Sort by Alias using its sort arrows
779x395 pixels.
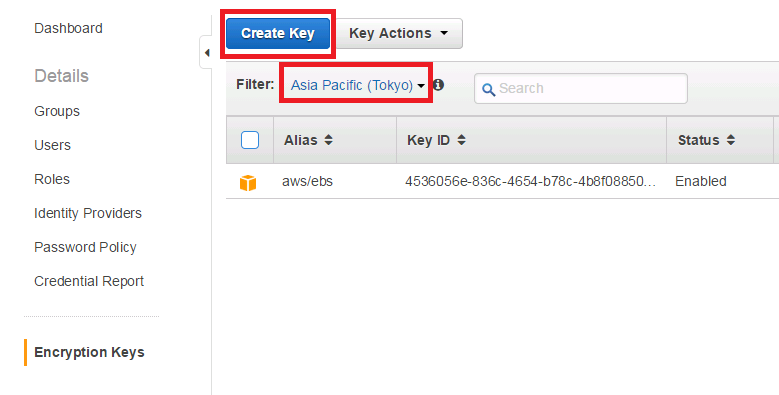click(328, 140)
